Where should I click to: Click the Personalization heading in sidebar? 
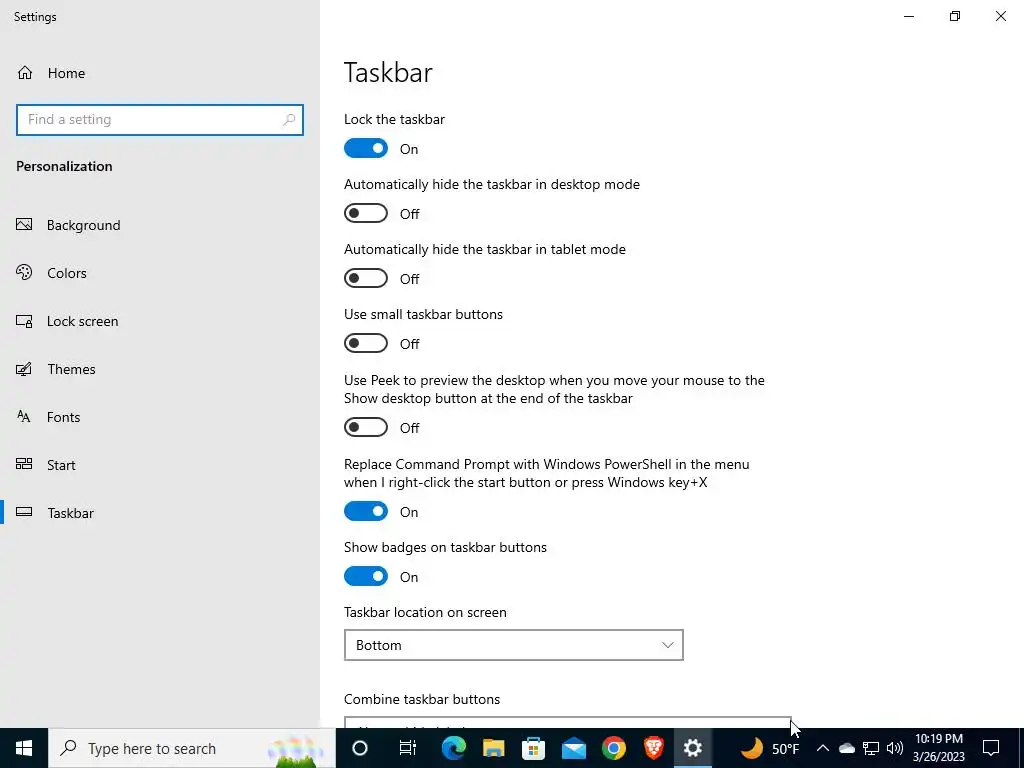(x=64, y=166)
